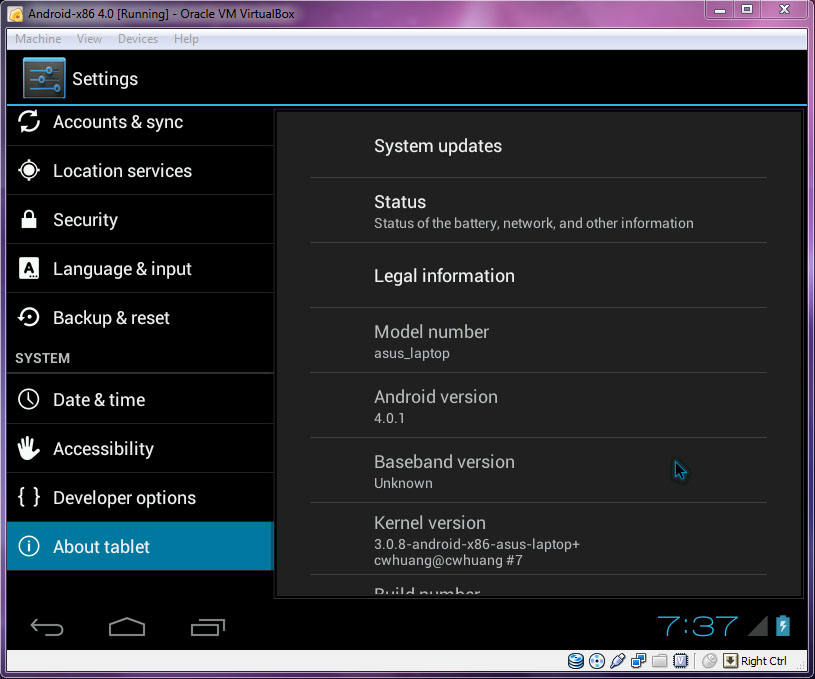Select the About tablet entry
Screen dimensions: 815x679
(140, 546)
